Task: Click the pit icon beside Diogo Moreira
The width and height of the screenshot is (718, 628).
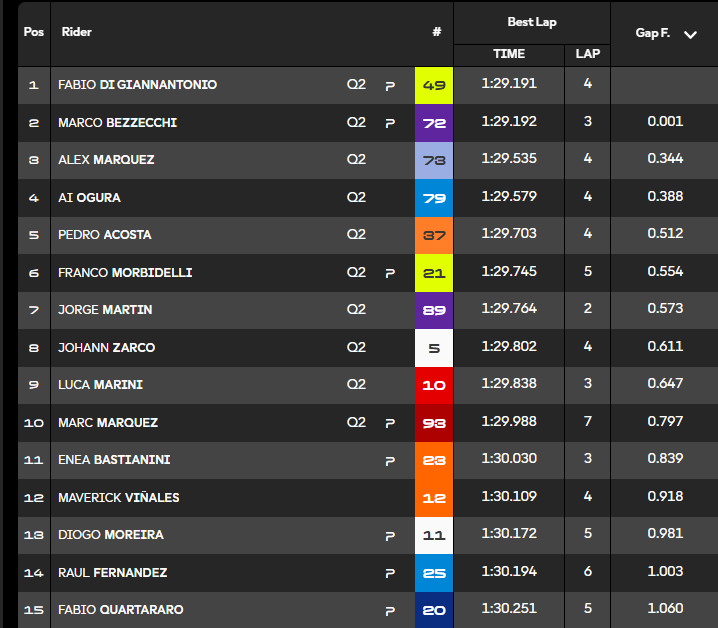Action: [x=390, y=536]
